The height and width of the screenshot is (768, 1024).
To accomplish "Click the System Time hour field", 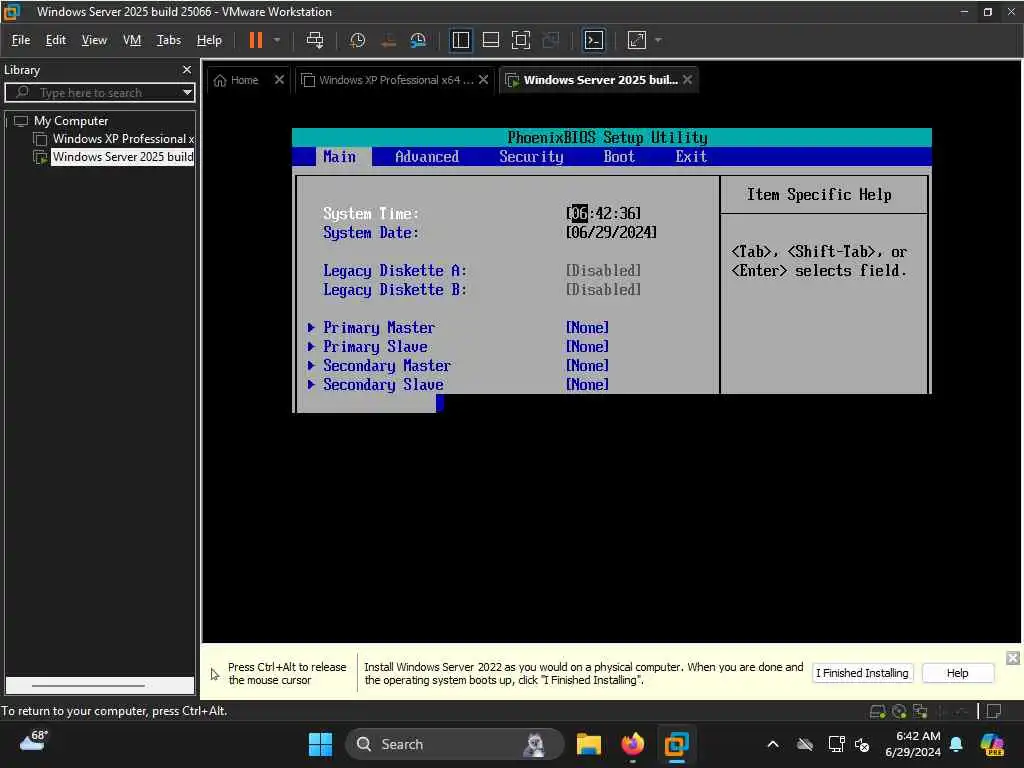I will 579,214.
